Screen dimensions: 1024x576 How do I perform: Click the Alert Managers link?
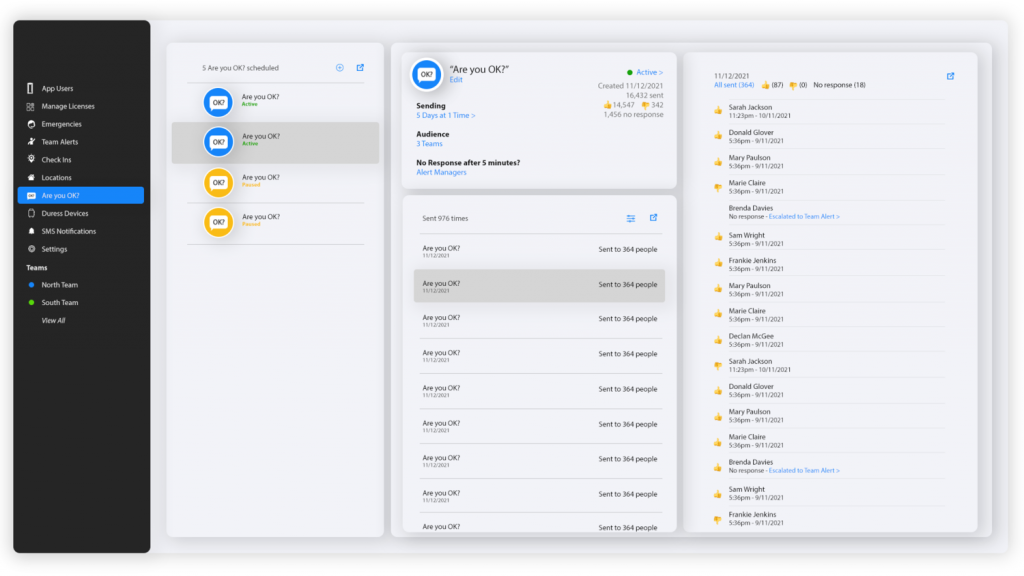pyautogui.click(x=441, y=172)
